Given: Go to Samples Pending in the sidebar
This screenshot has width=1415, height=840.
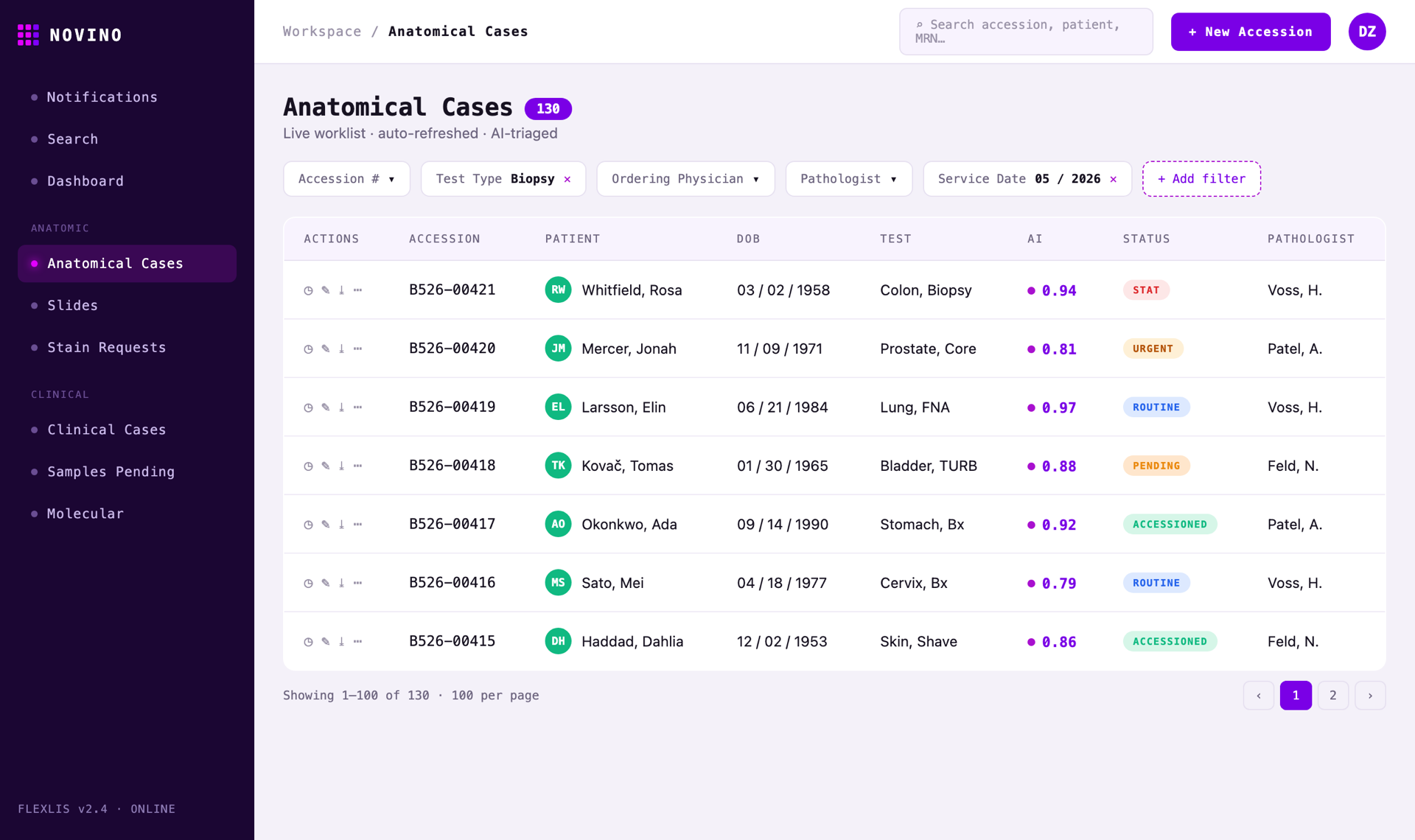Looking at the screenshot, I should coord(127,472).
